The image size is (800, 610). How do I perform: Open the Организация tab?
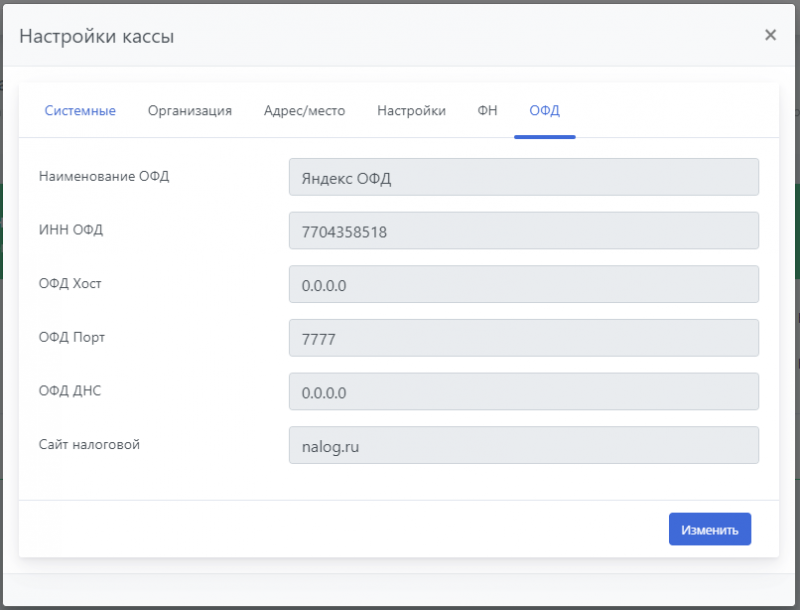190,111
